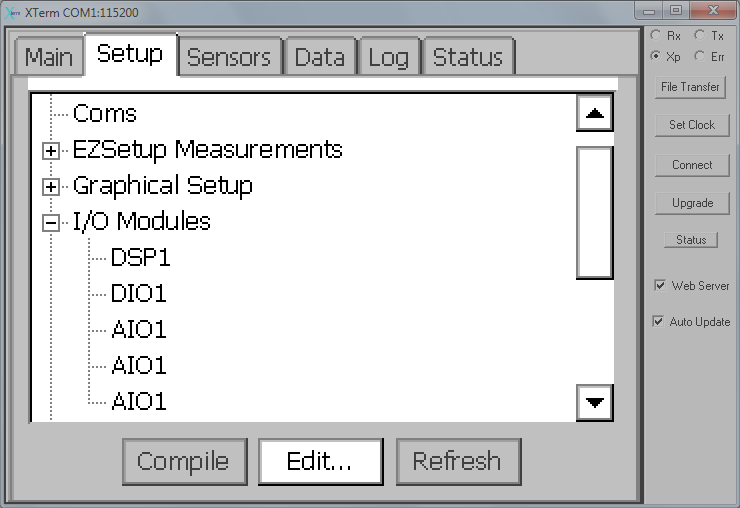The image size is (740, 508).
Task: Select the Err radio button
Action: tap(700, 56)
